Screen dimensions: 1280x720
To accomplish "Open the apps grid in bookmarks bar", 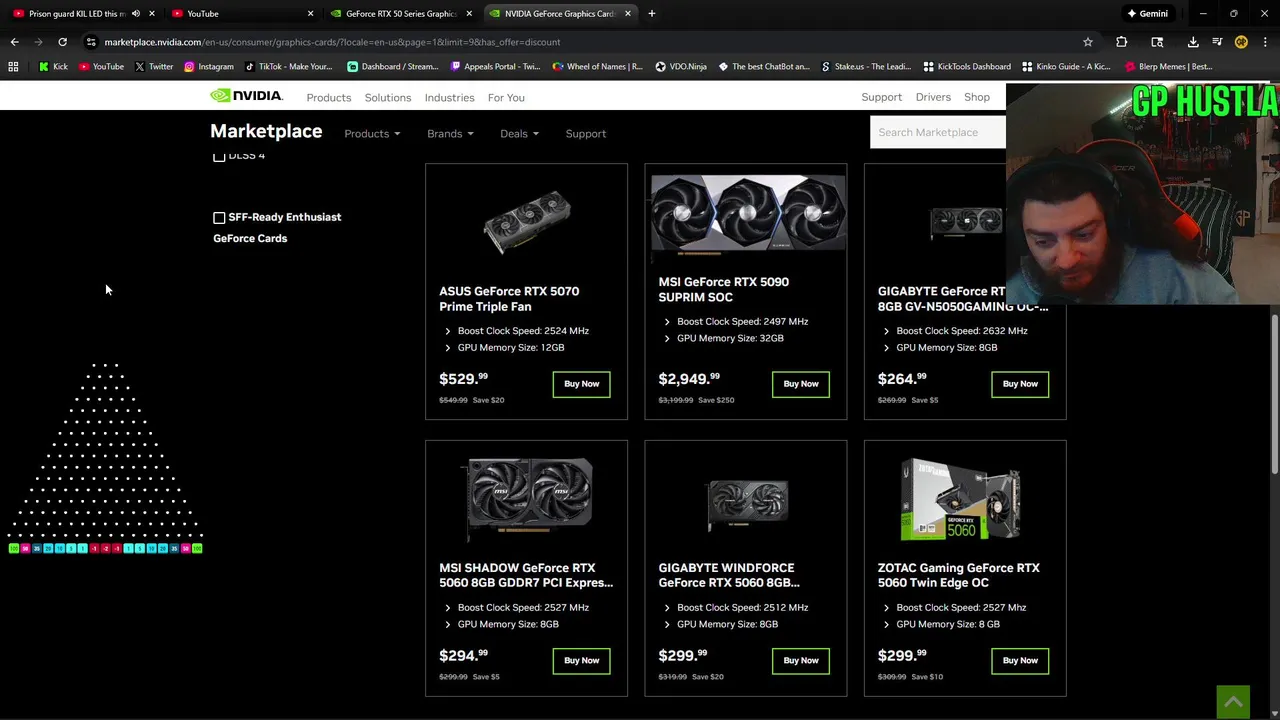I will 13,67.
